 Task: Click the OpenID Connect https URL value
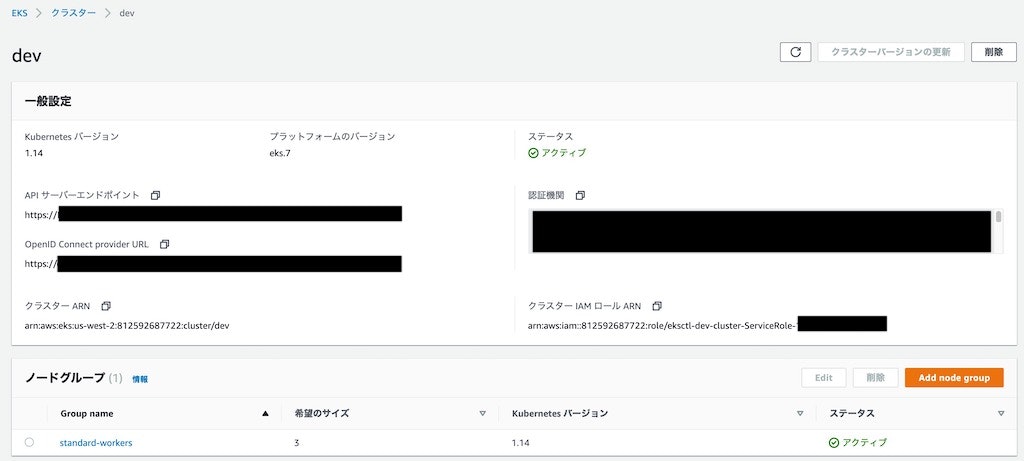pos(213,264)
